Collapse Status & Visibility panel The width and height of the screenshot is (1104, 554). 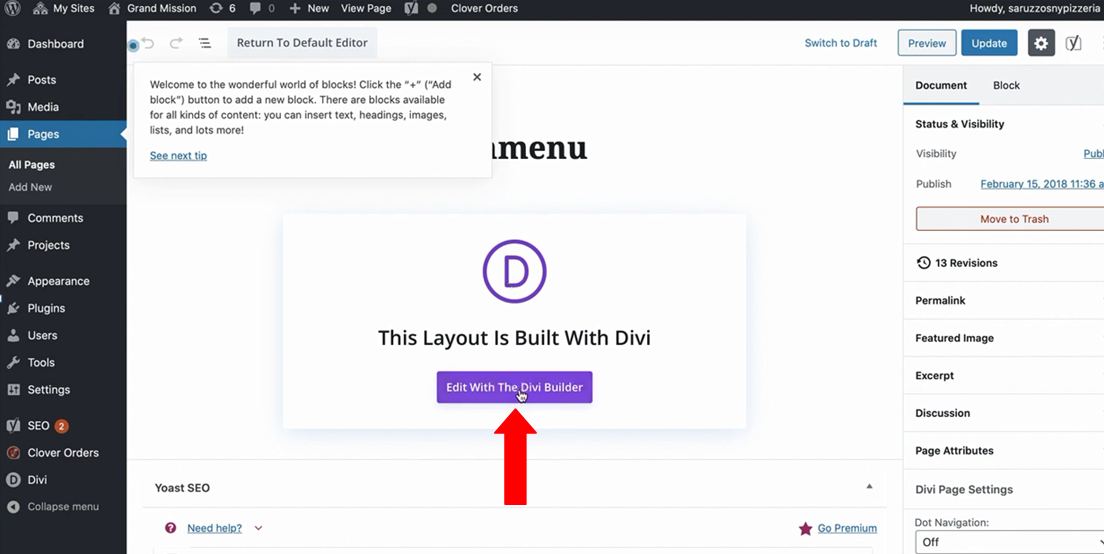tap(1003, 124)
